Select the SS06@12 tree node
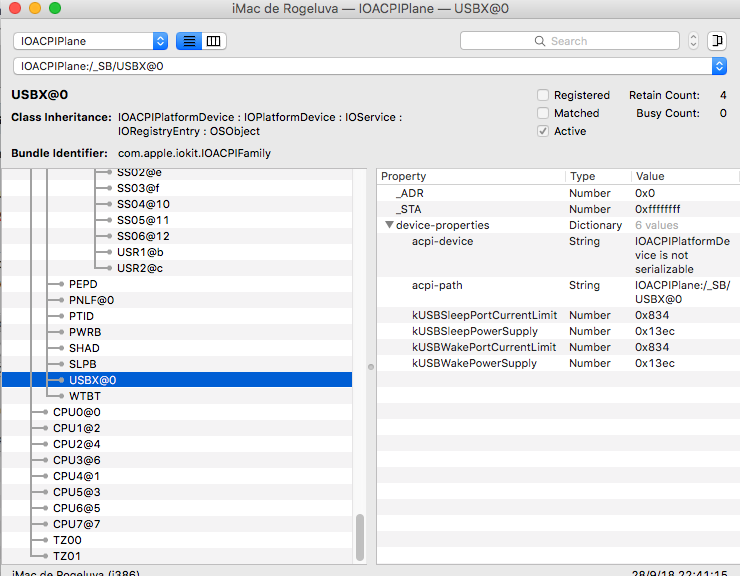This screenshot has height=576, width=740. tap(143, 237)
